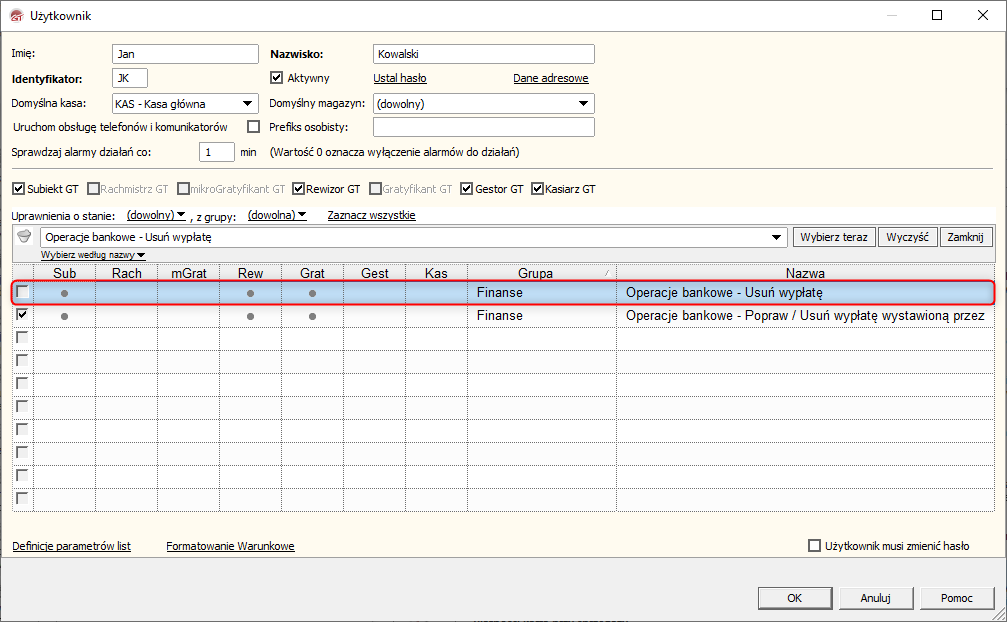The image size is (1007, 622).
Task: Open the group (dowolna) filter menu
Action: [277, 215]
